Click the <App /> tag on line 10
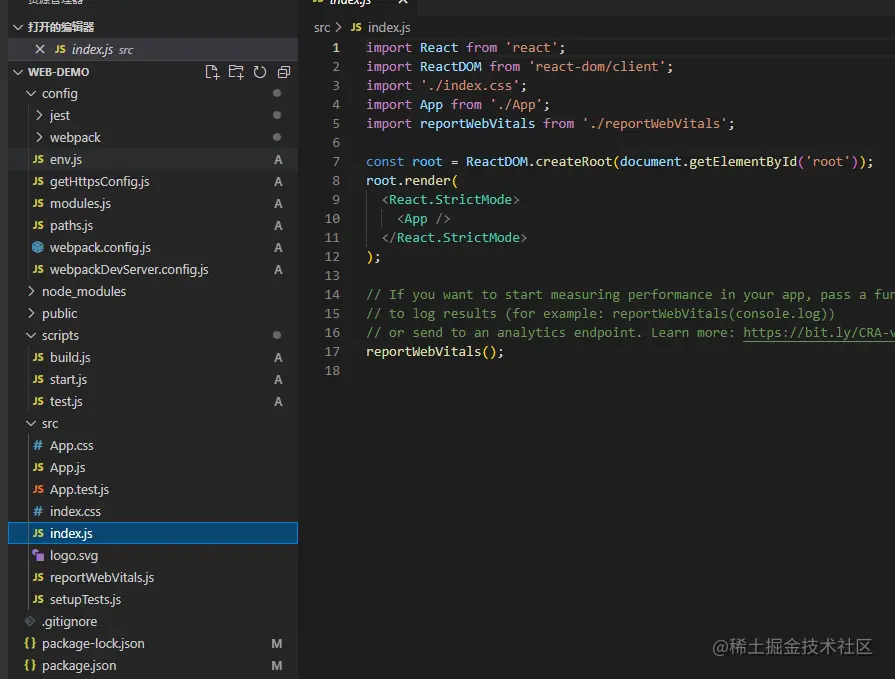Image resolution: width=895 pixels, height=679 pixels. coord(424,219)
